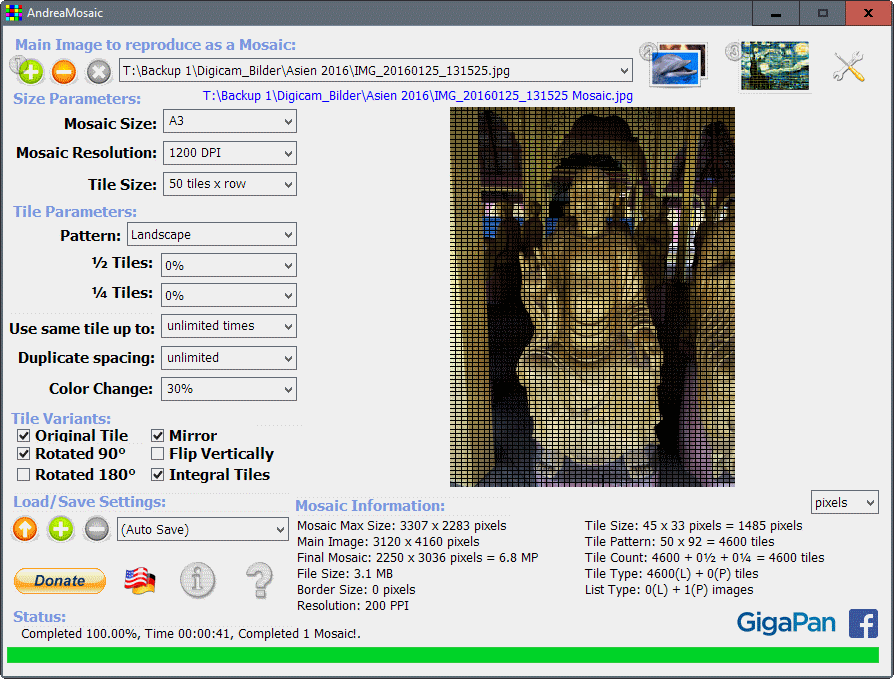Uncheck the Mirror tile variant
Screen dimensions: 894x679
[158, 436]
